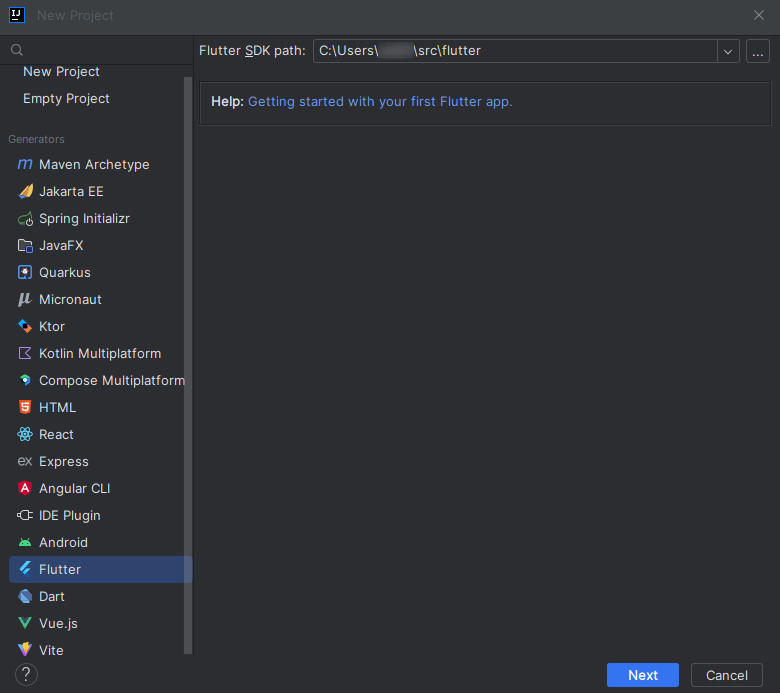The width and height of the screenshot is (780, 693).
Task: Click the Kotlin Multiplatform icon
Action: (25, 353)
